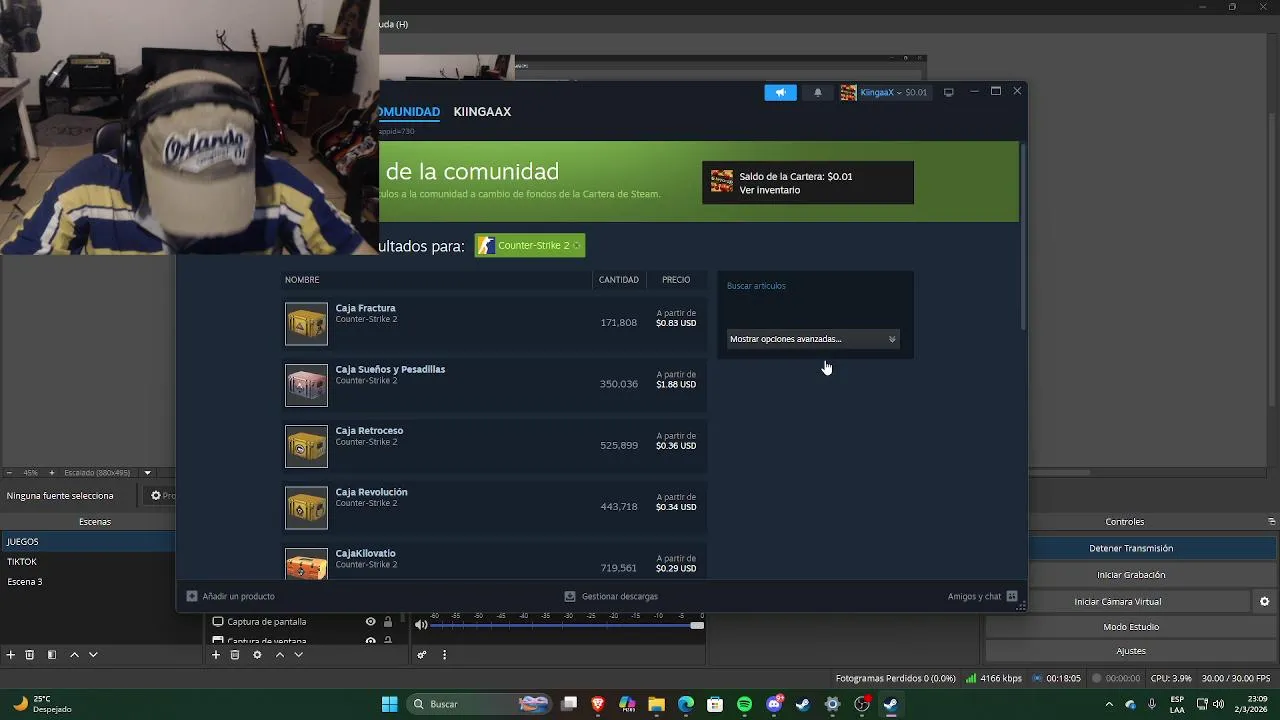Screen dimensions: 1280x720
Task: Remove selected source with trash icon
Action: coord(235,655)
